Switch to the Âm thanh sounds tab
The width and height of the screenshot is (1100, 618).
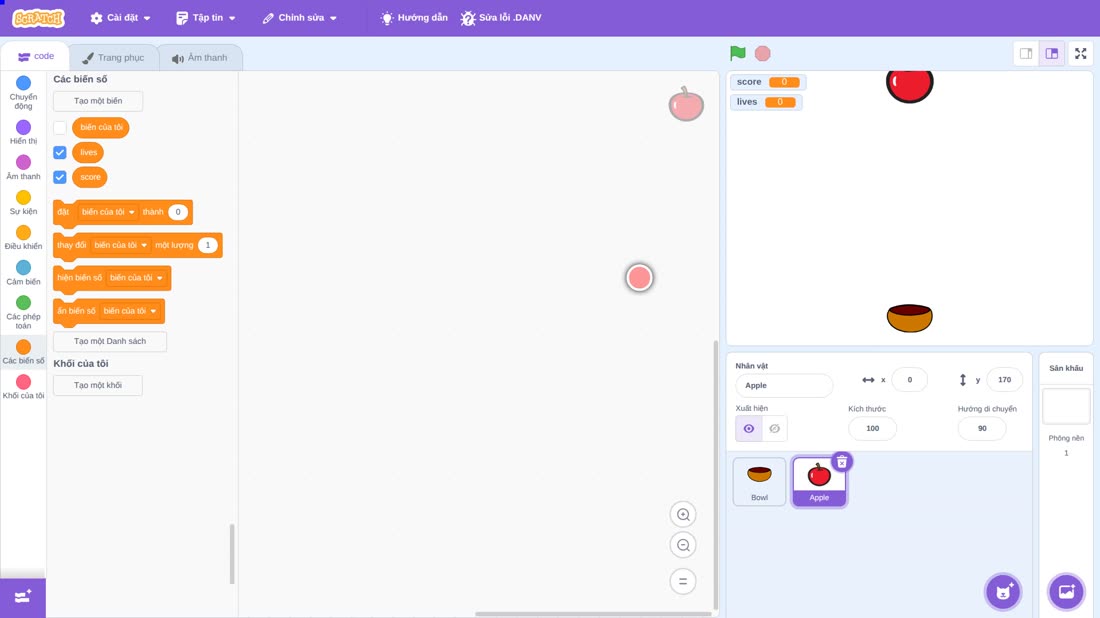[200, 58]
